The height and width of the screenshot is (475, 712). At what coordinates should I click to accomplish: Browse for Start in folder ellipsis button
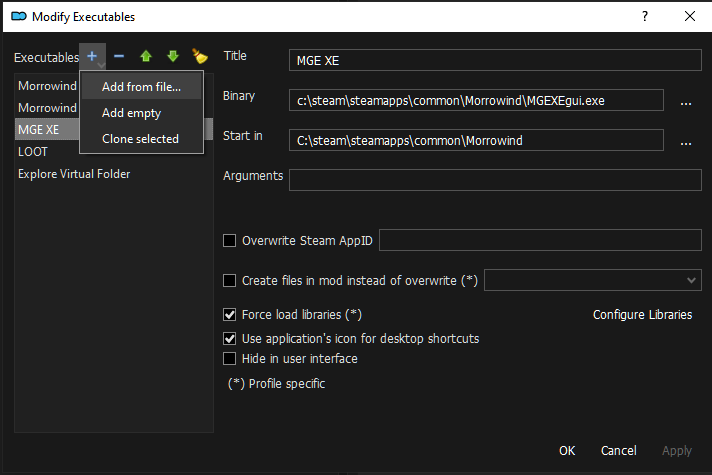686,141
